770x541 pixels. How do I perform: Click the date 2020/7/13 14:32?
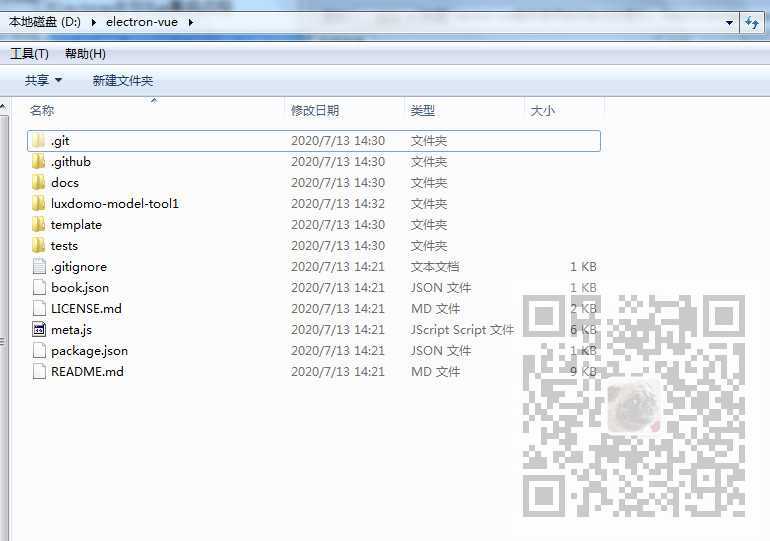tap(338, 204)
